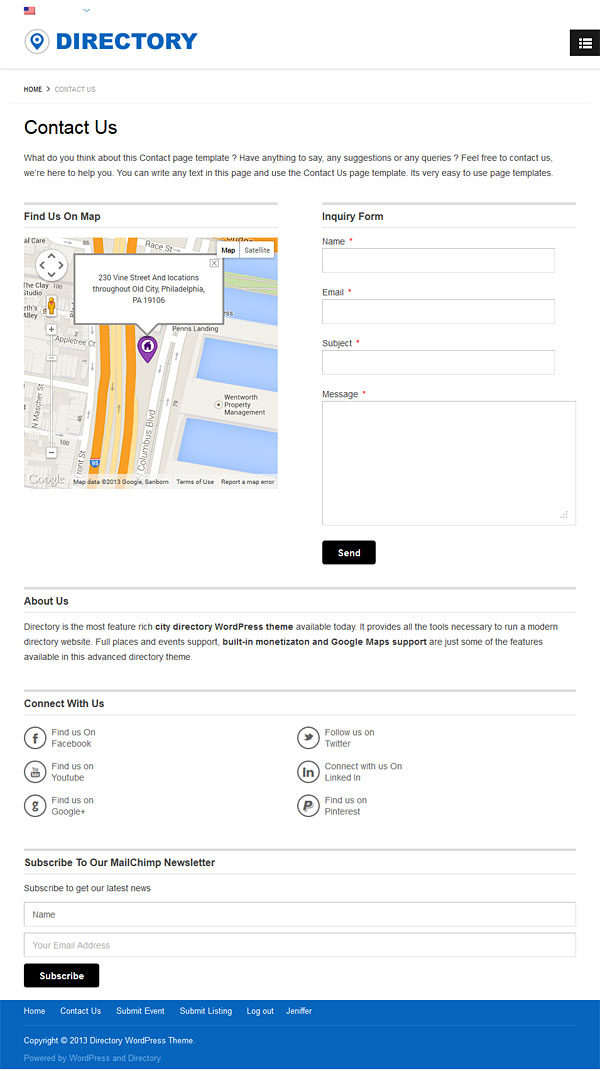
Task: Open the Google+ circle icon
Action: (35, 806)
